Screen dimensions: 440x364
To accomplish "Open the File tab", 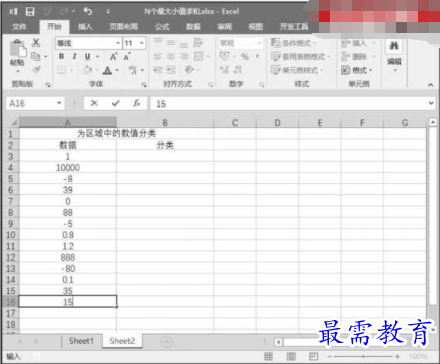I will 19,27.
